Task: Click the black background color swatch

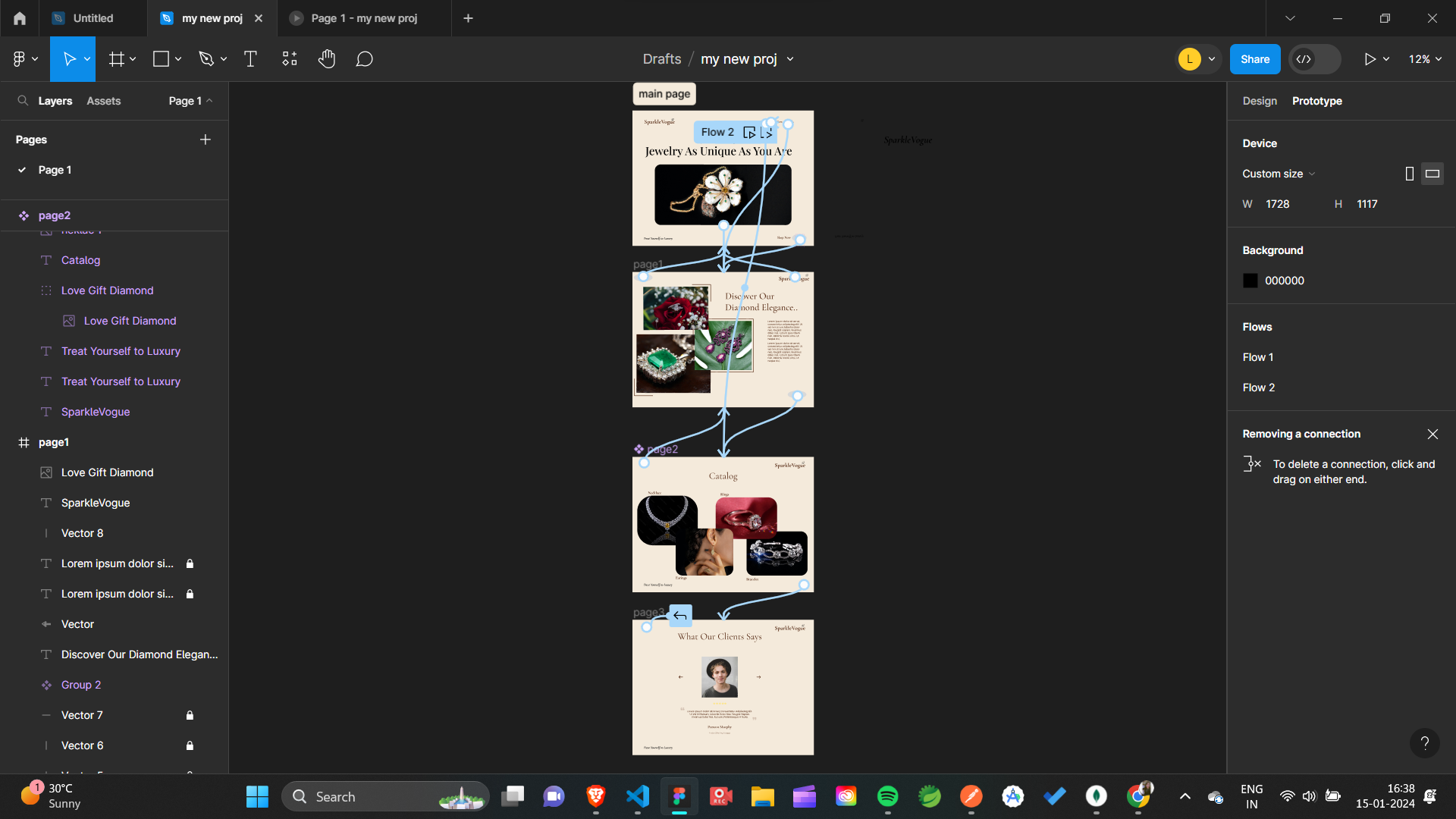Action: coord(1250,281)
